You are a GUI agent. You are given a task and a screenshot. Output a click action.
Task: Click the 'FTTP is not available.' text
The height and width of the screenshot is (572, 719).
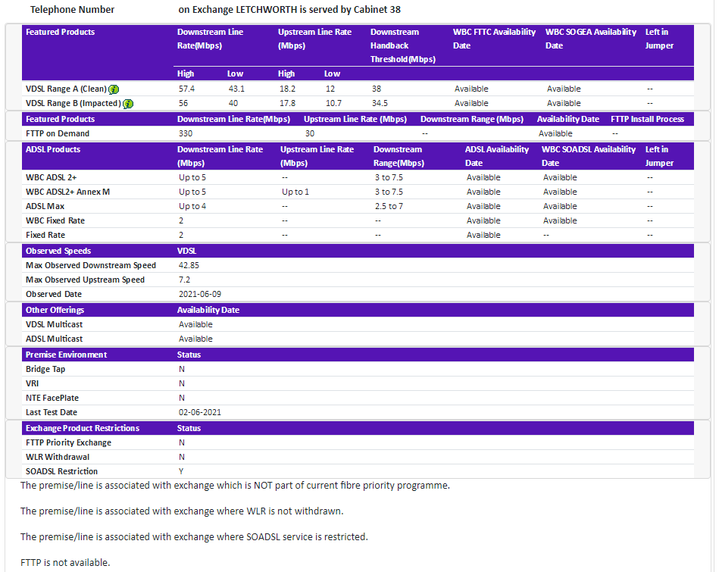point(65,562)
